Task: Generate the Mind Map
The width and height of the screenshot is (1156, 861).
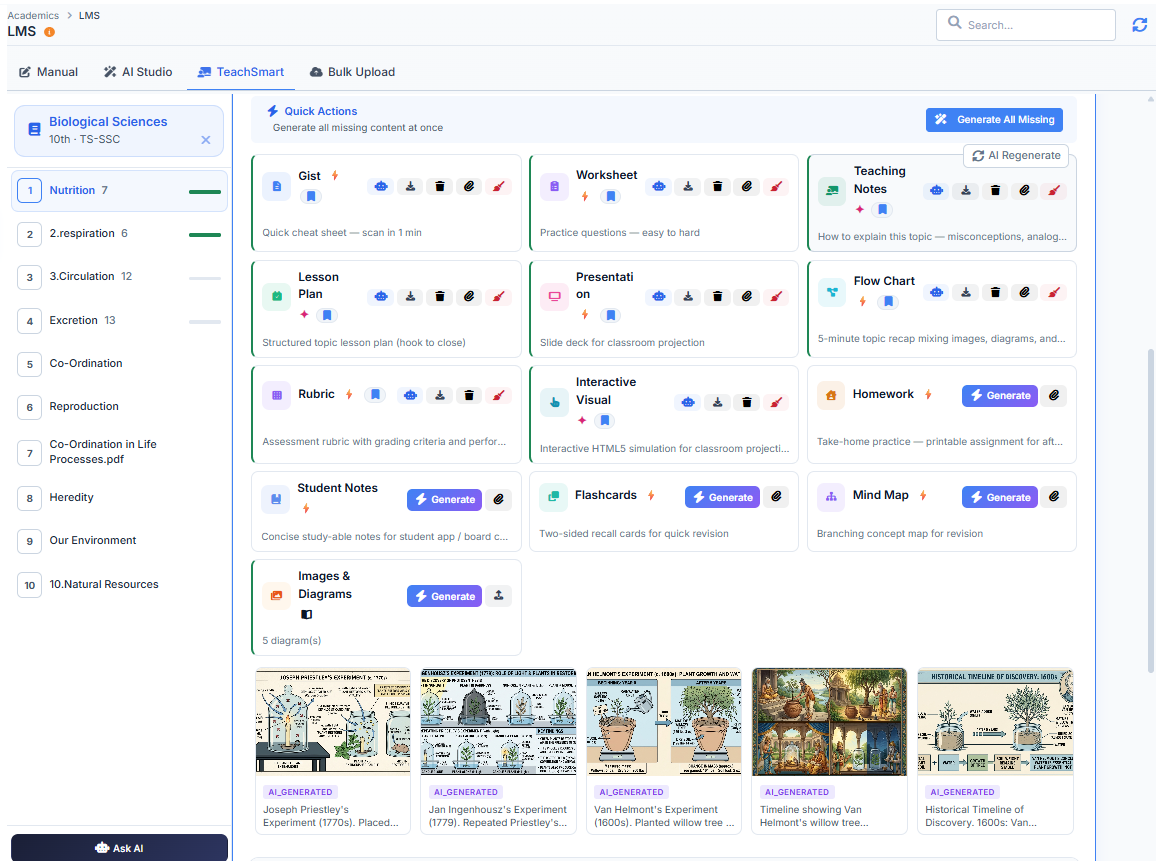Action: coord(1000,498)
